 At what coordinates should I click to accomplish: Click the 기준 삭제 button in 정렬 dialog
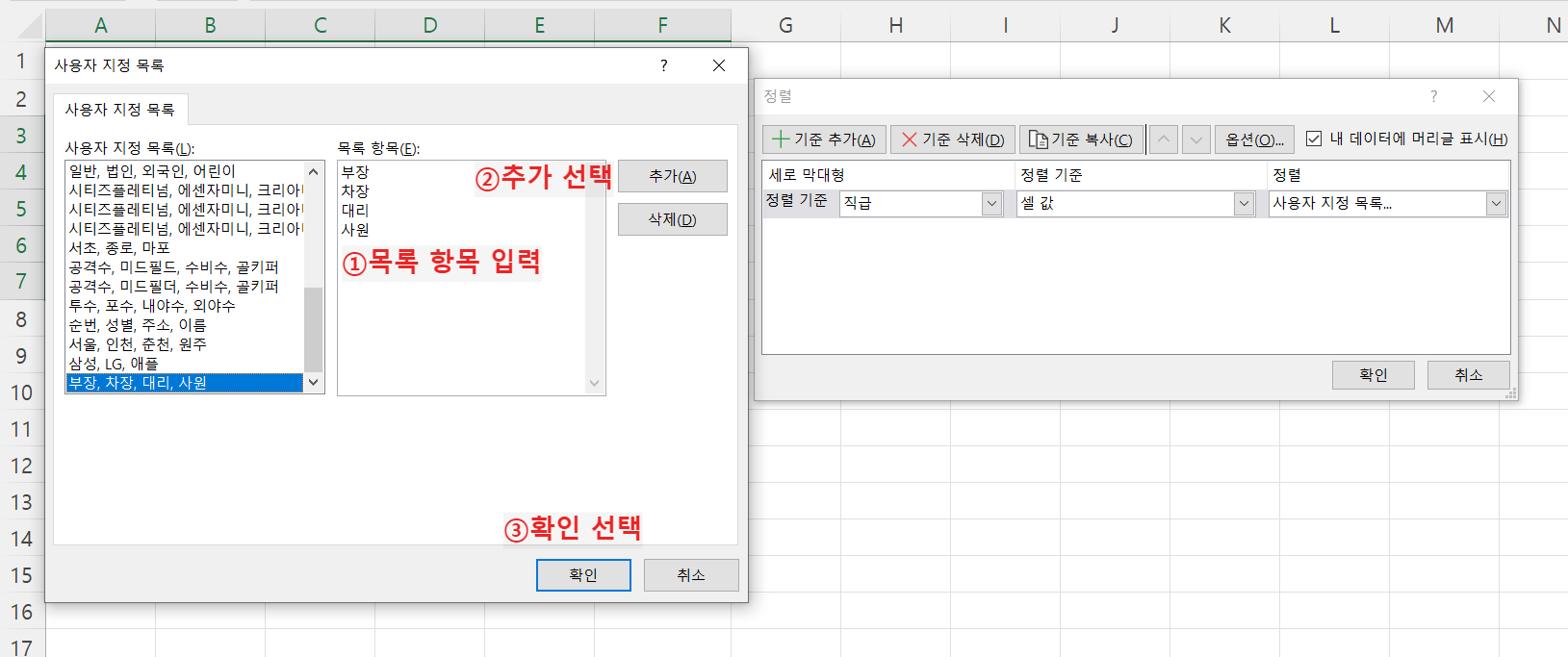click(x=953, y=139)
